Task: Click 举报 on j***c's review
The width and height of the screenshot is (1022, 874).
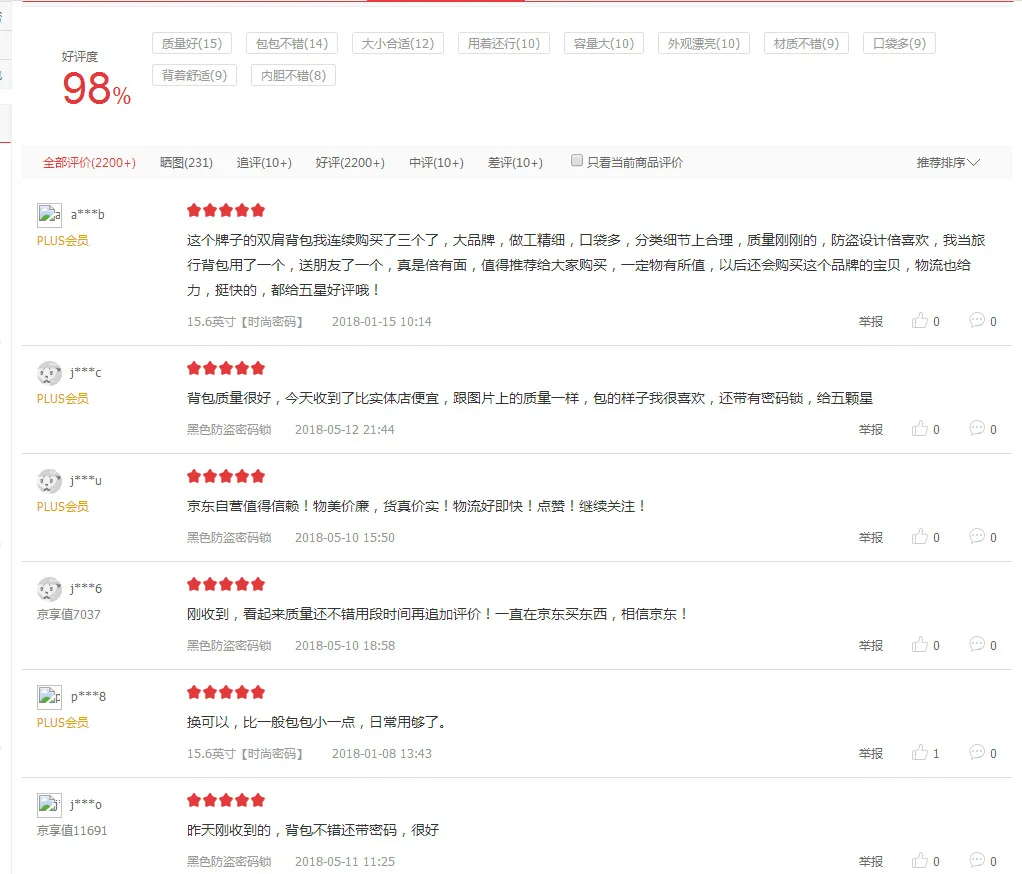Action: coord(871,430)
